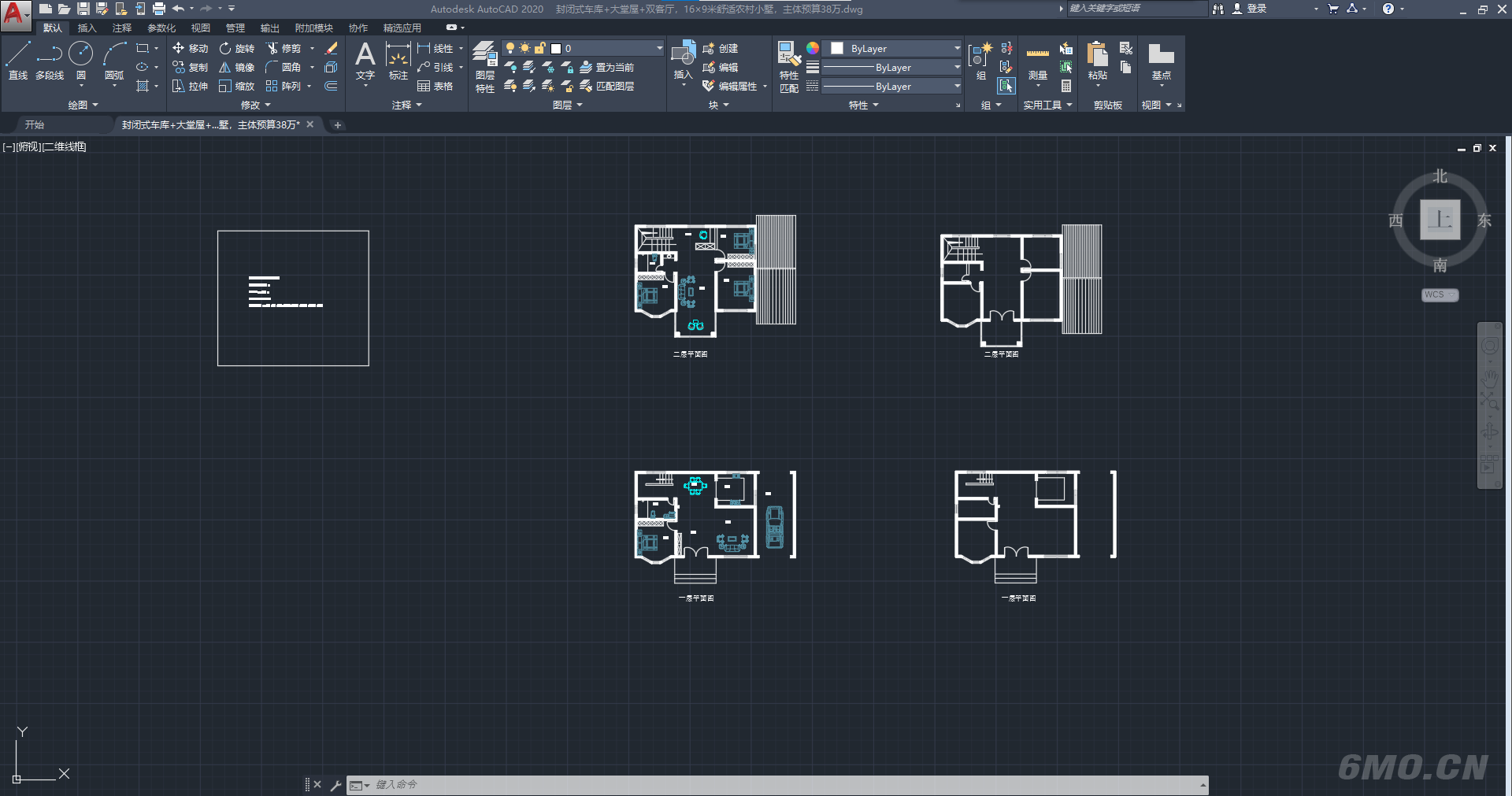Viewport: 1512px width, 796px height.
Task: Click the layer 0 color swatch
Action: pos(555,48)
